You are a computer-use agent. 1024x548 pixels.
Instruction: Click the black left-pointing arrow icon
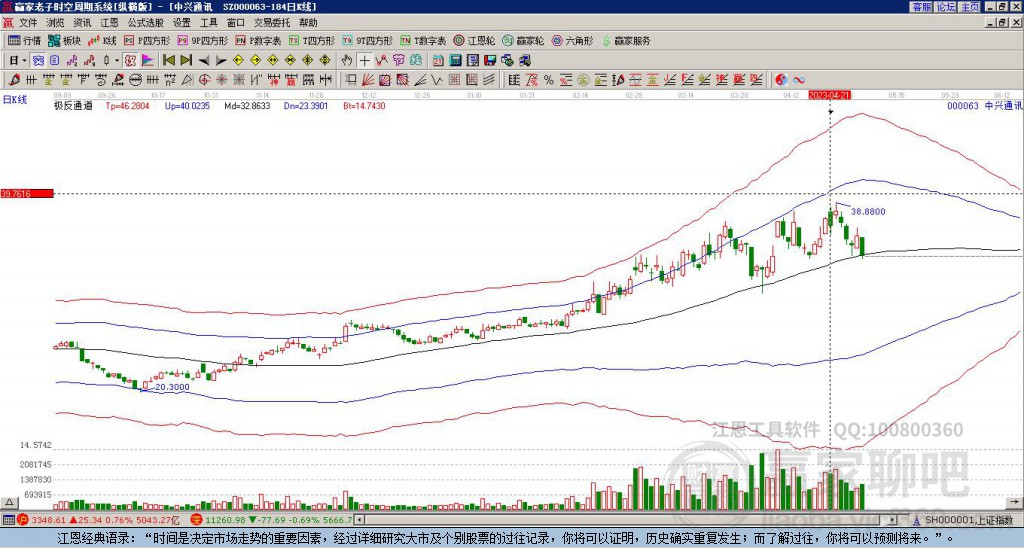click(x=204, y=60)
